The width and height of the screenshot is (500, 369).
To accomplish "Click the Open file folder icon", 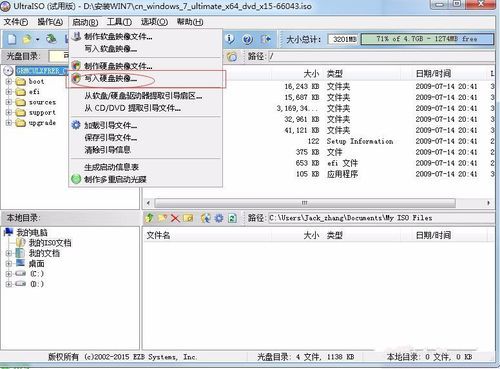I will click(x=27, y=39).
